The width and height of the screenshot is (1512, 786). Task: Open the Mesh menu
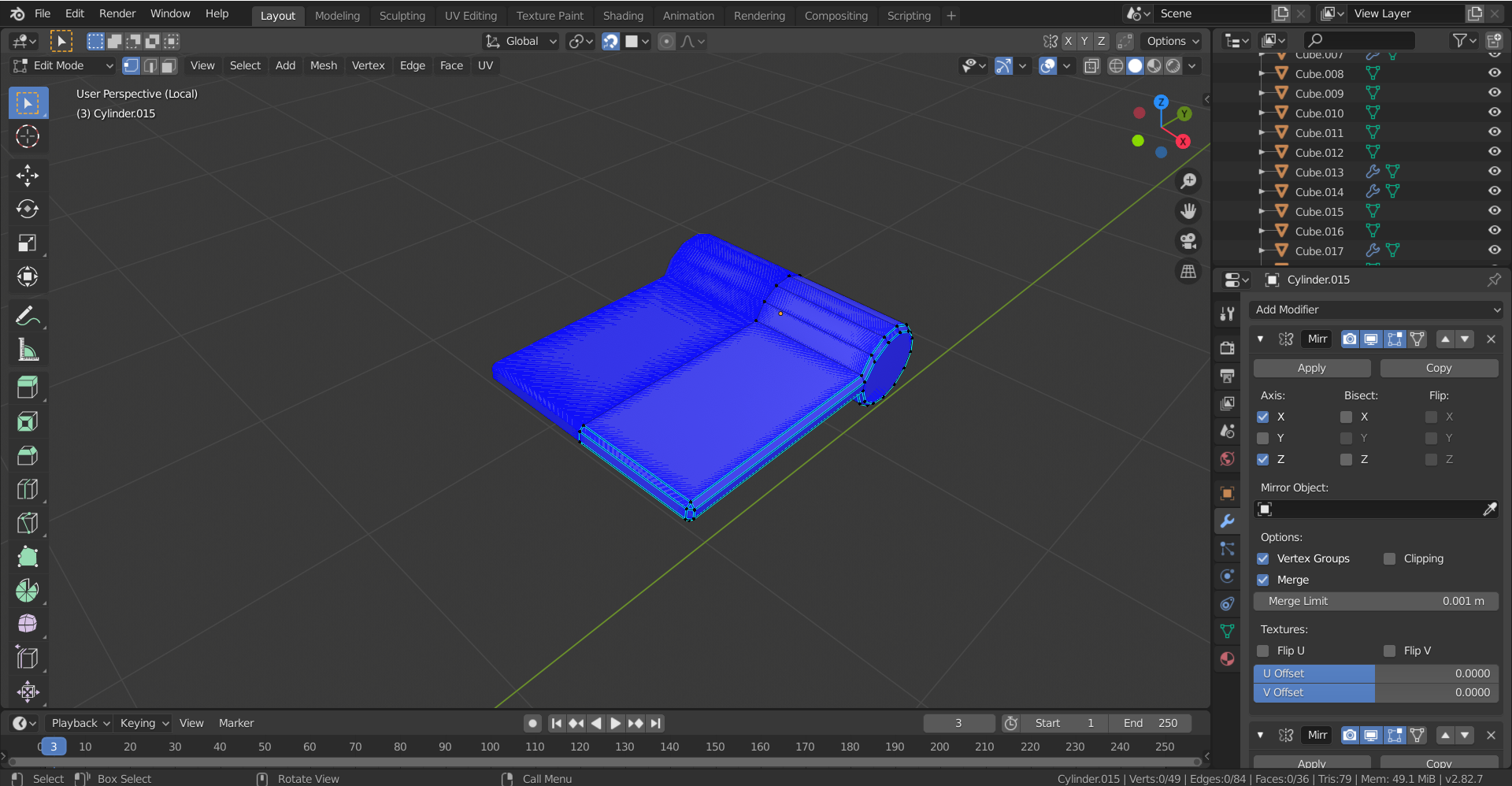coord(323,66)
